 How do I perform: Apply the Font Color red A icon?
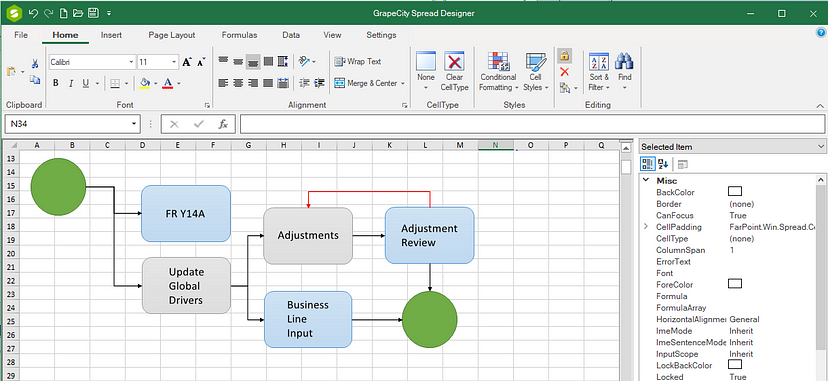click(x=168, y=83)
